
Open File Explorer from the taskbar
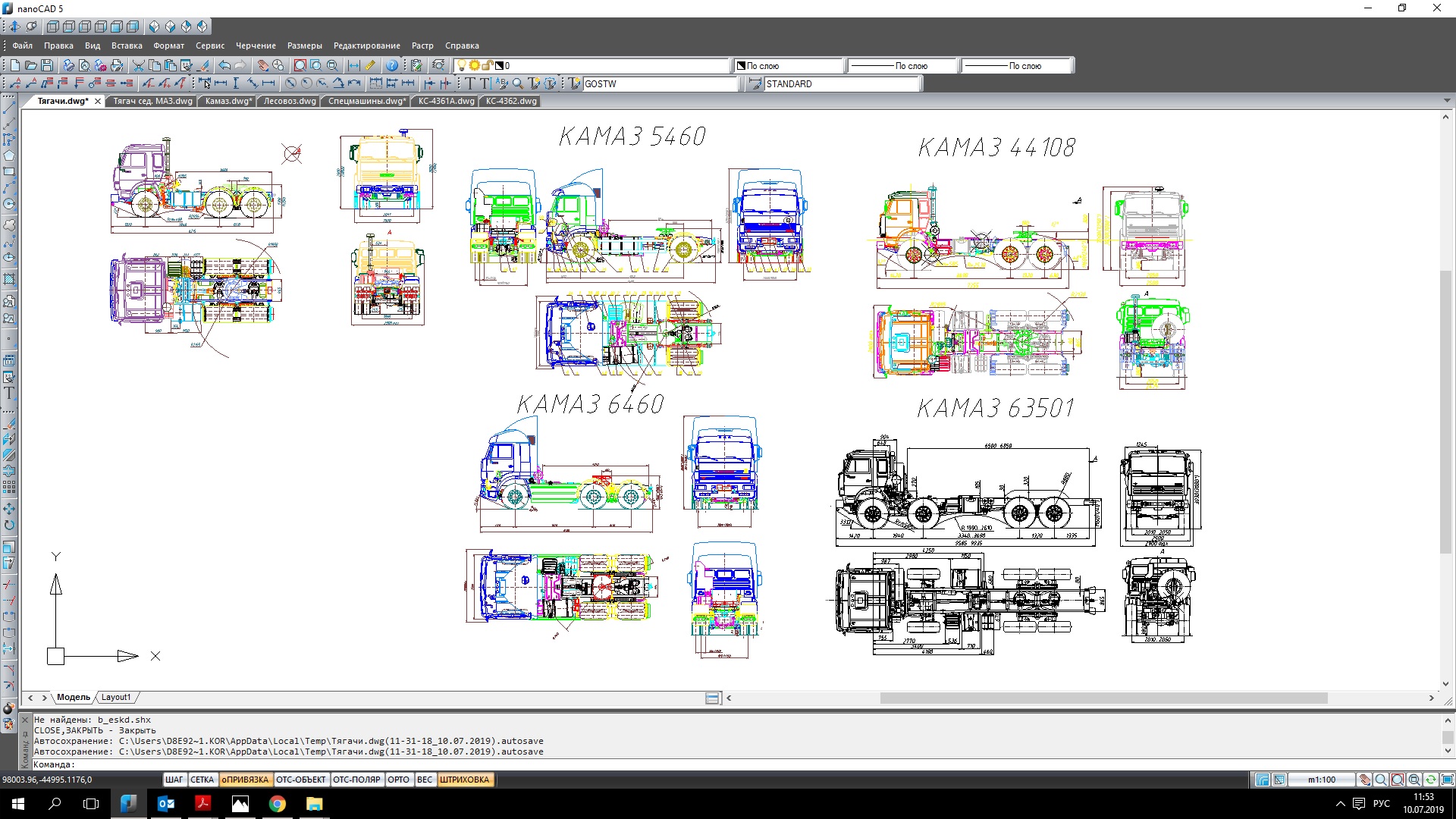pyautogui.click(x=314, y=804)
